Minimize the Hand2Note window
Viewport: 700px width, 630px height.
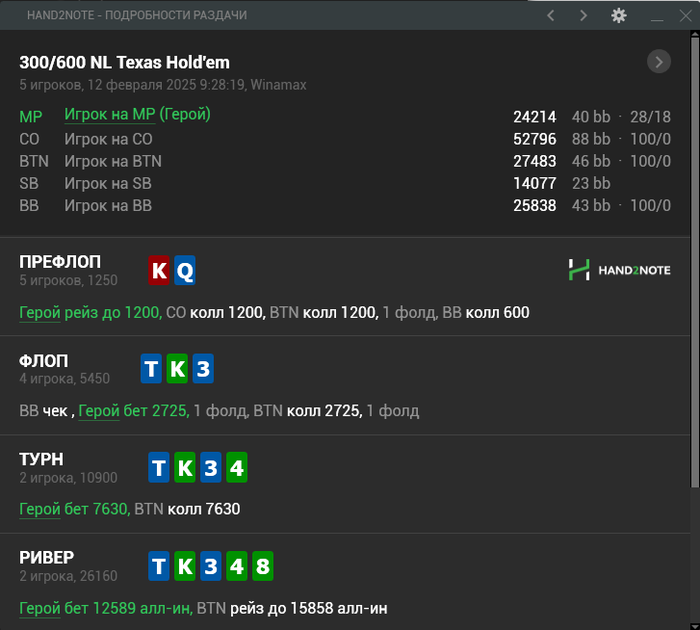[x=657, y=18]
